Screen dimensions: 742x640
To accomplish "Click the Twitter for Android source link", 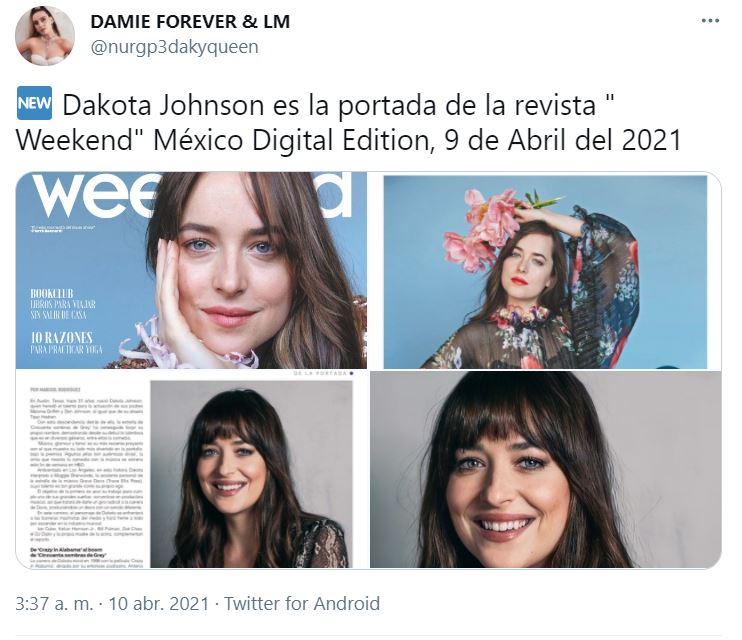I will (301, 604).
